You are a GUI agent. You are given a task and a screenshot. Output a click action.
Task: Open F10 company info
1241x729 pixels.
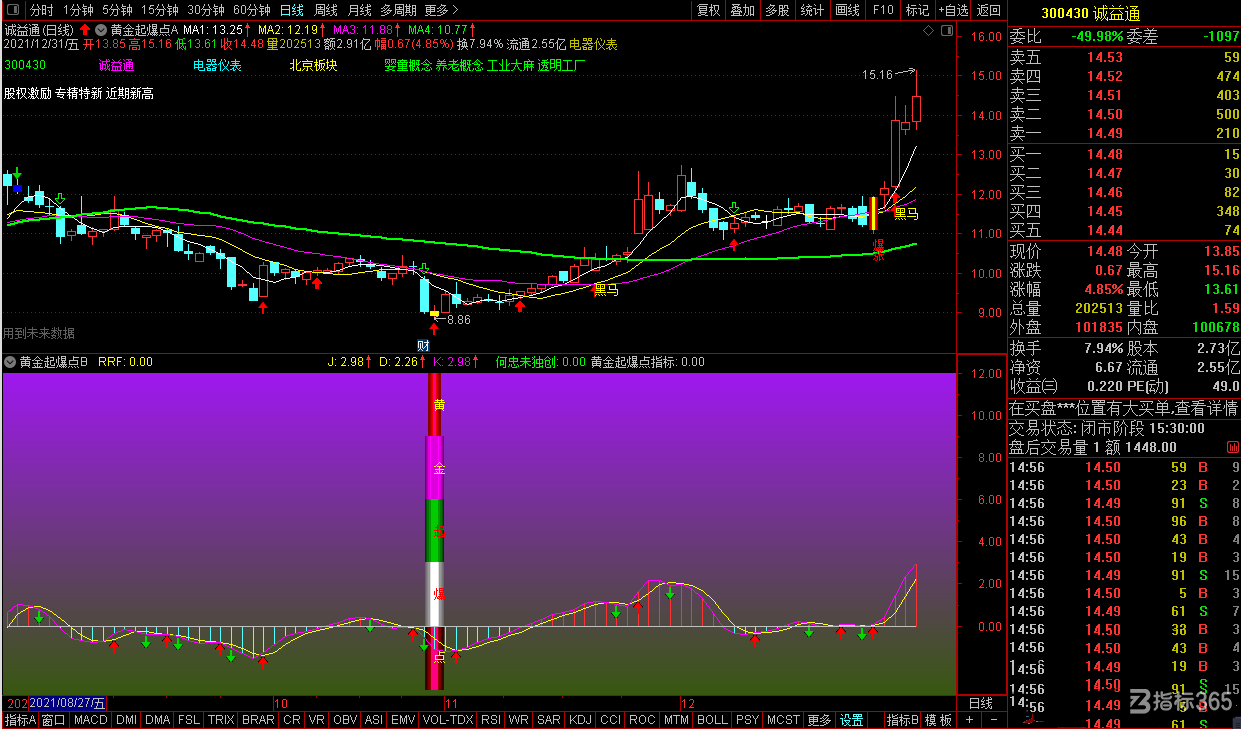point(883,10)
